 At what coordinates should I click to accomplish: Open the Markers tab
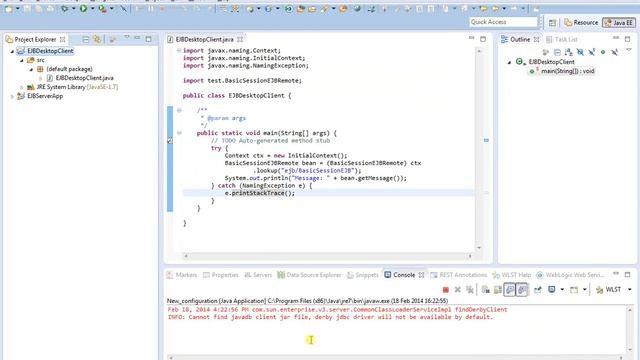coord(182,275)
